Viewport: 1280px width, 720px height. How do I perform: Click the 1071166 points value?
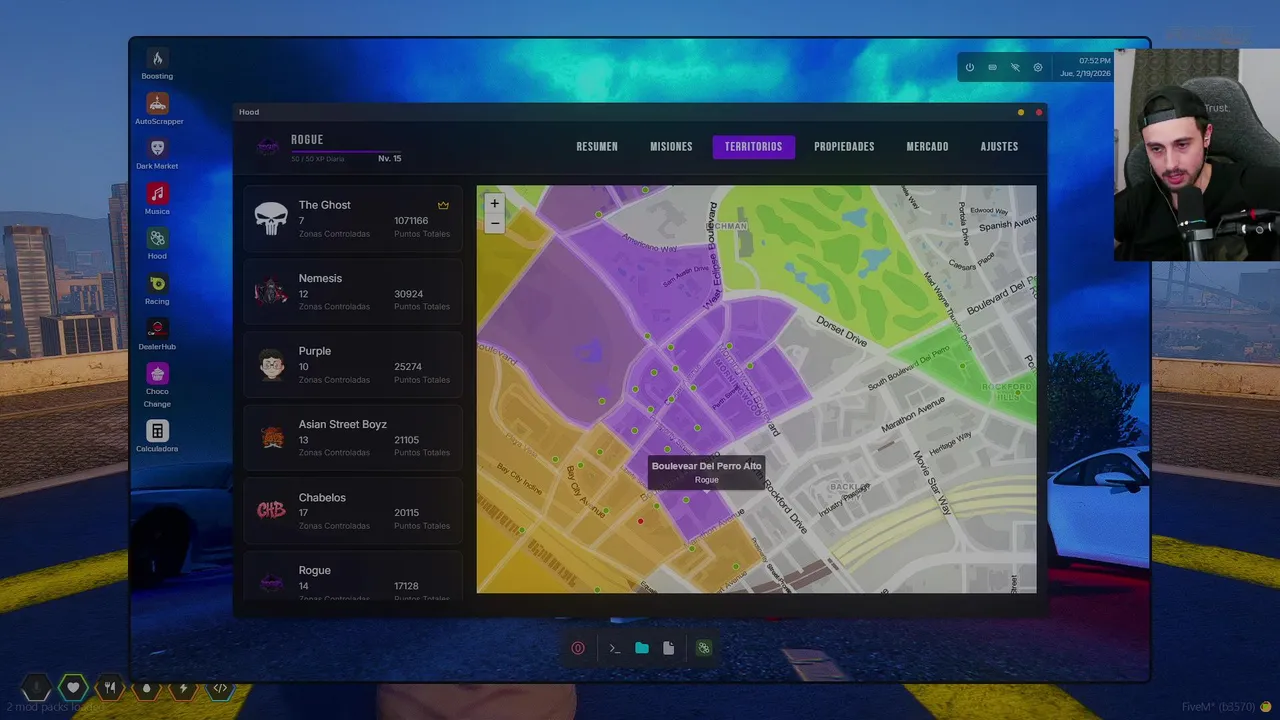coord(411,221)
